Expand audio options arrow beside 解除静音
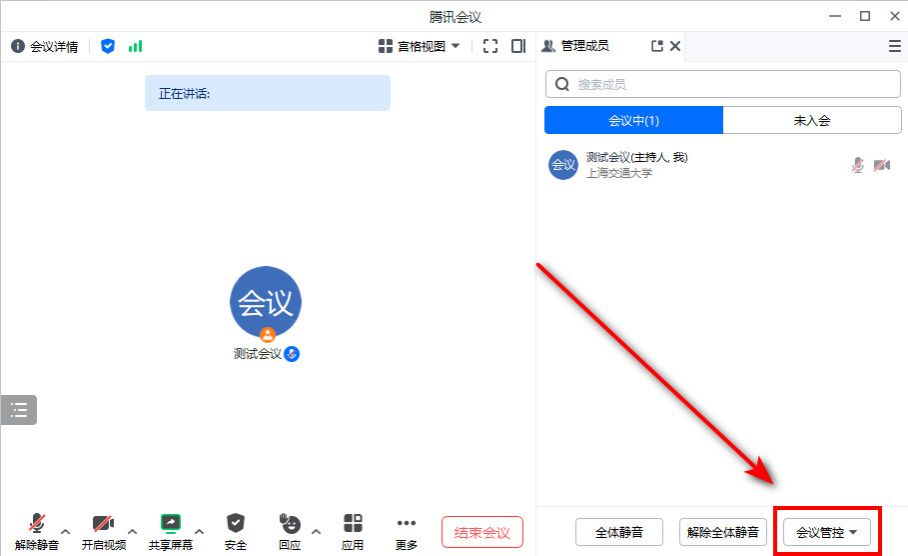The width and height of the screenshot is (908, 556). tap(65, 531)
